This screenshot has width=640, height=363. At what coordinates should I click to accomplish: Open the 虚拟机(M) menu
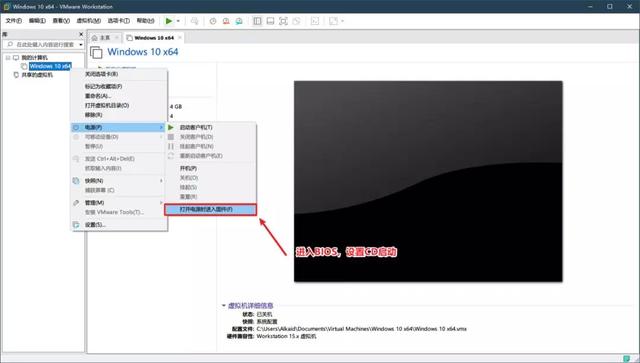pyautogui.click(x=89, y=20)
